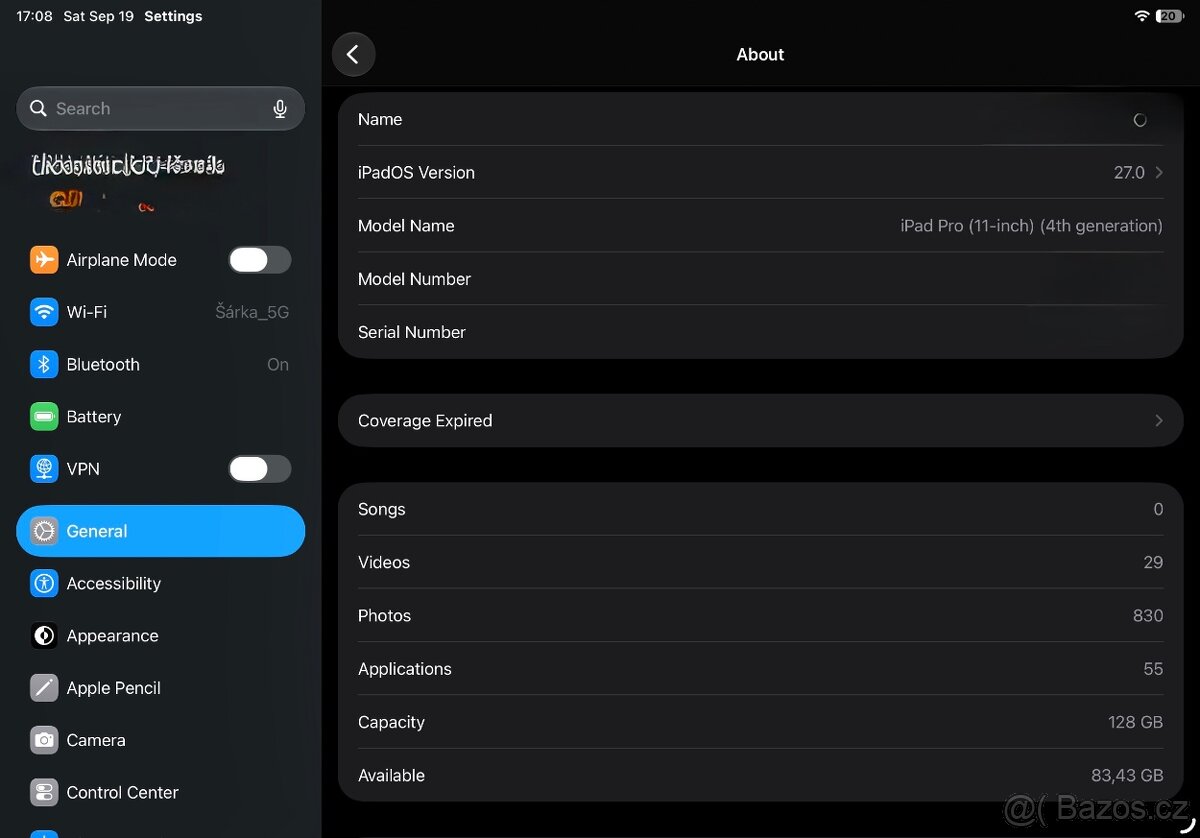Tap the orange Airplane Mode icon

tap(44, 260)
